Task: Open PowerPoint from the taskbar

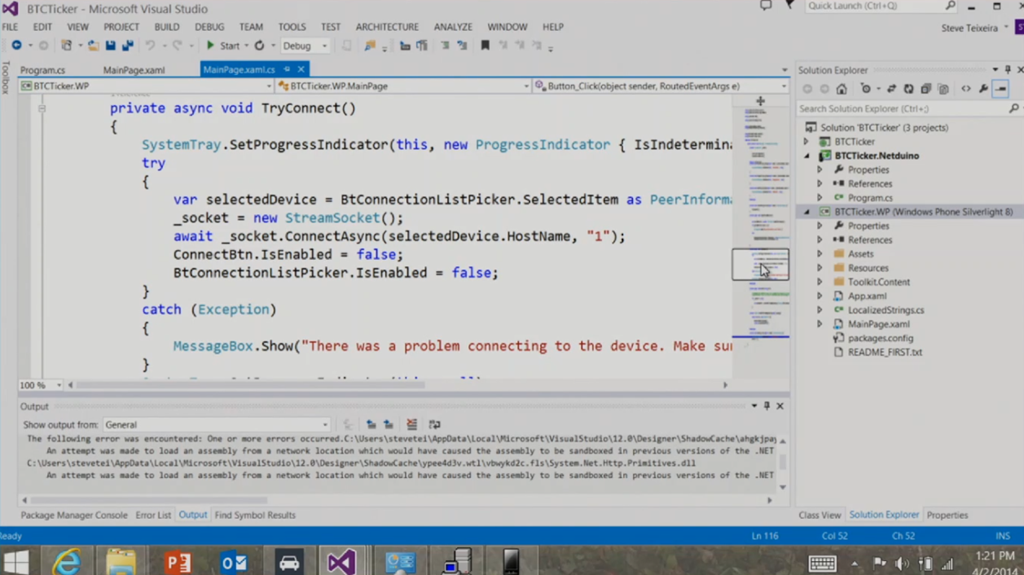Action: 178,561
